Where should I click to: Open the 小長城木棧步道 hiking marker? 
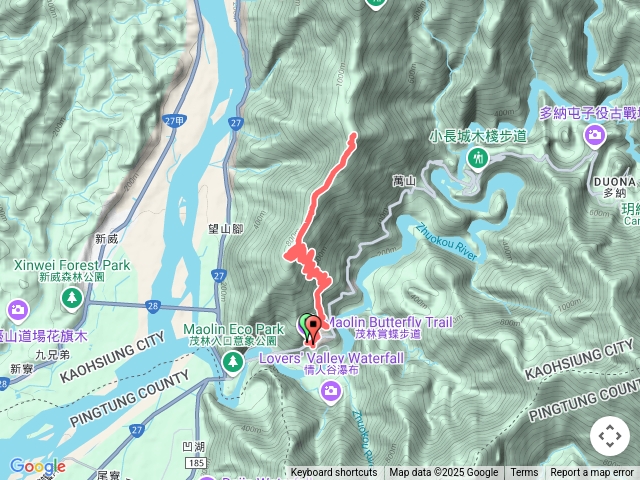click(477, 158)
